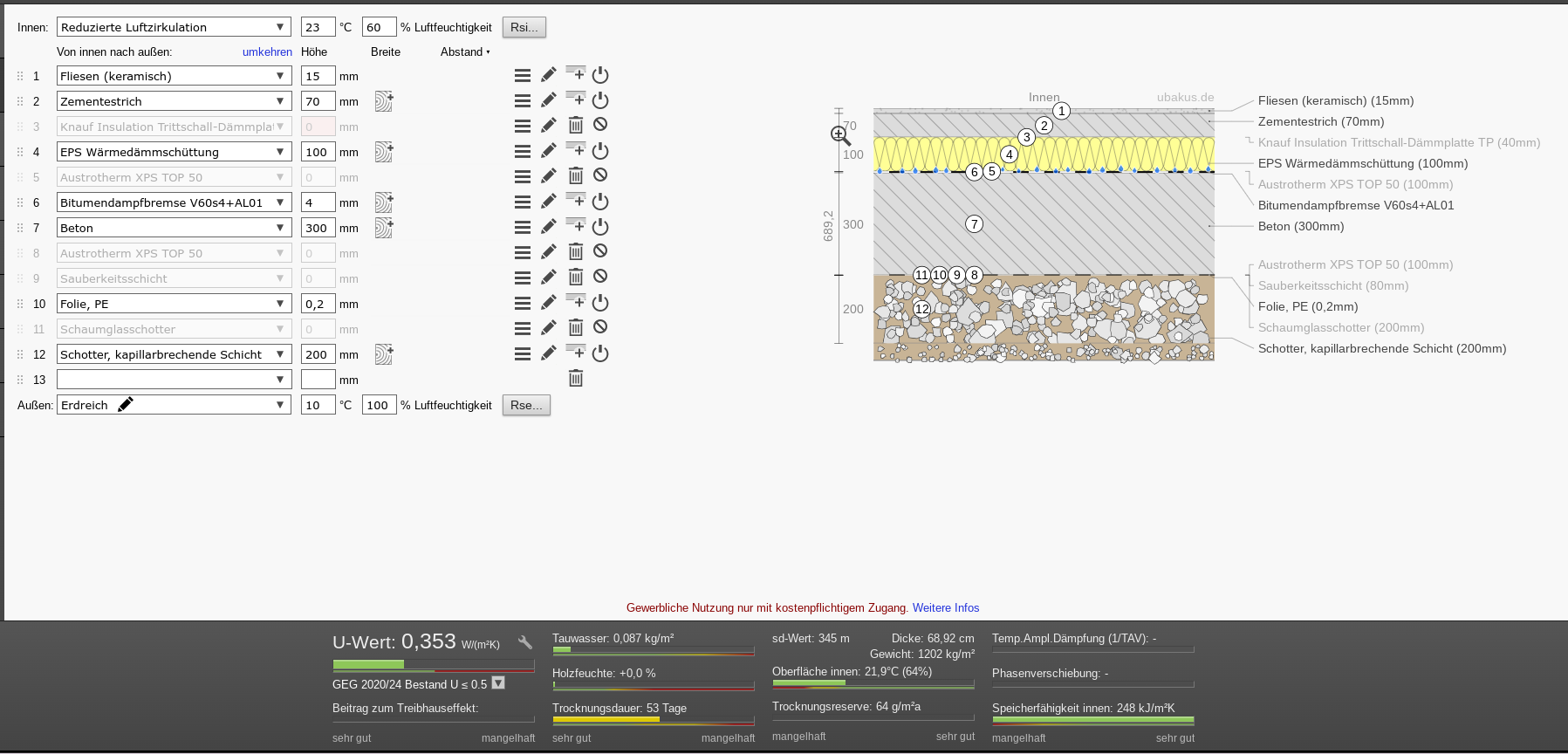Open the EPS Wärmedämmschüttung material dropdown
The image size is (1568, 754).
click(x=175, y=152)
